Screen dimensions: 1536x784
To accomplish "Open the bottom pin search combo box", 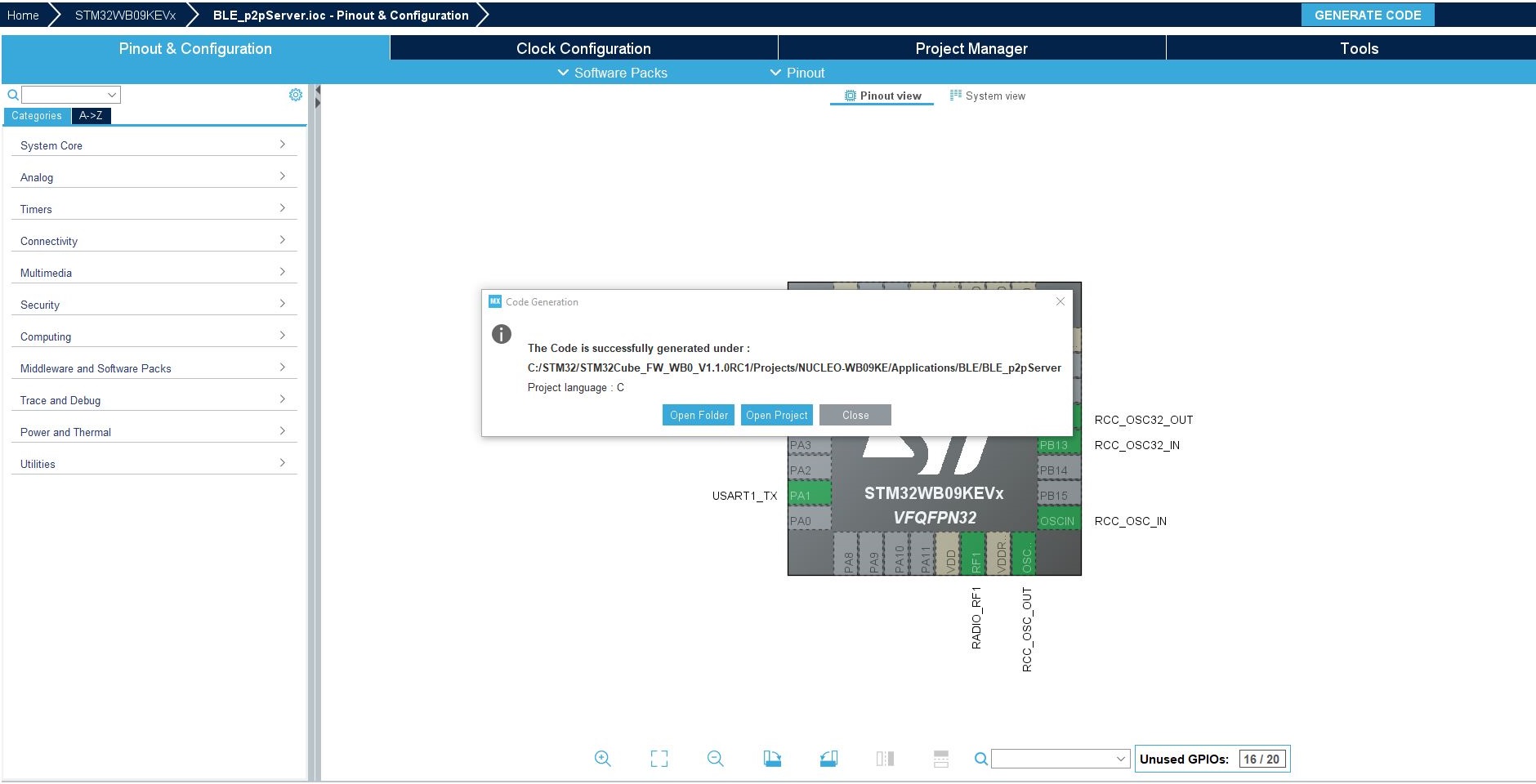I will [1060, 759].
